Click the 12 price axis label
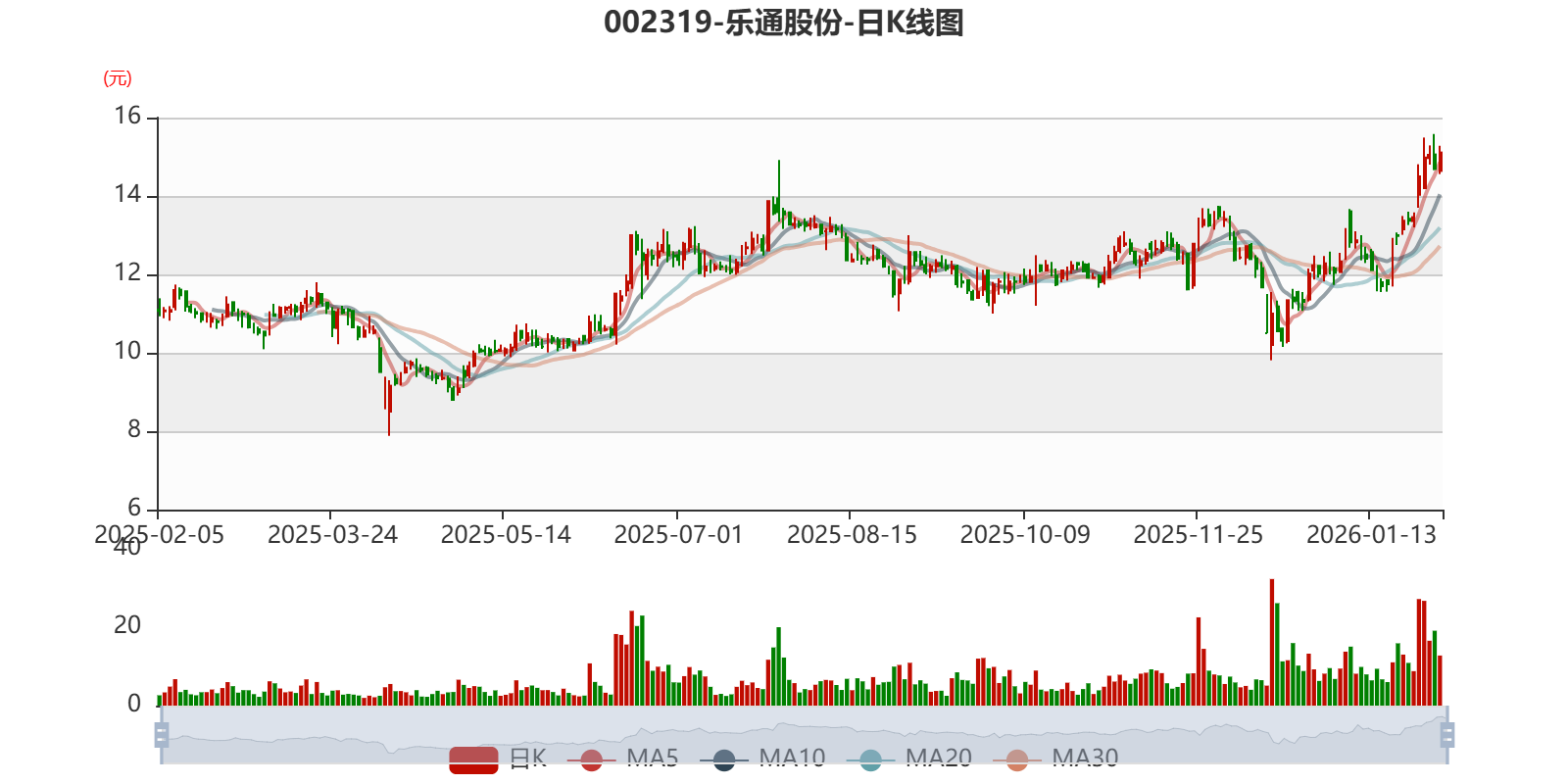 point(127,273)
